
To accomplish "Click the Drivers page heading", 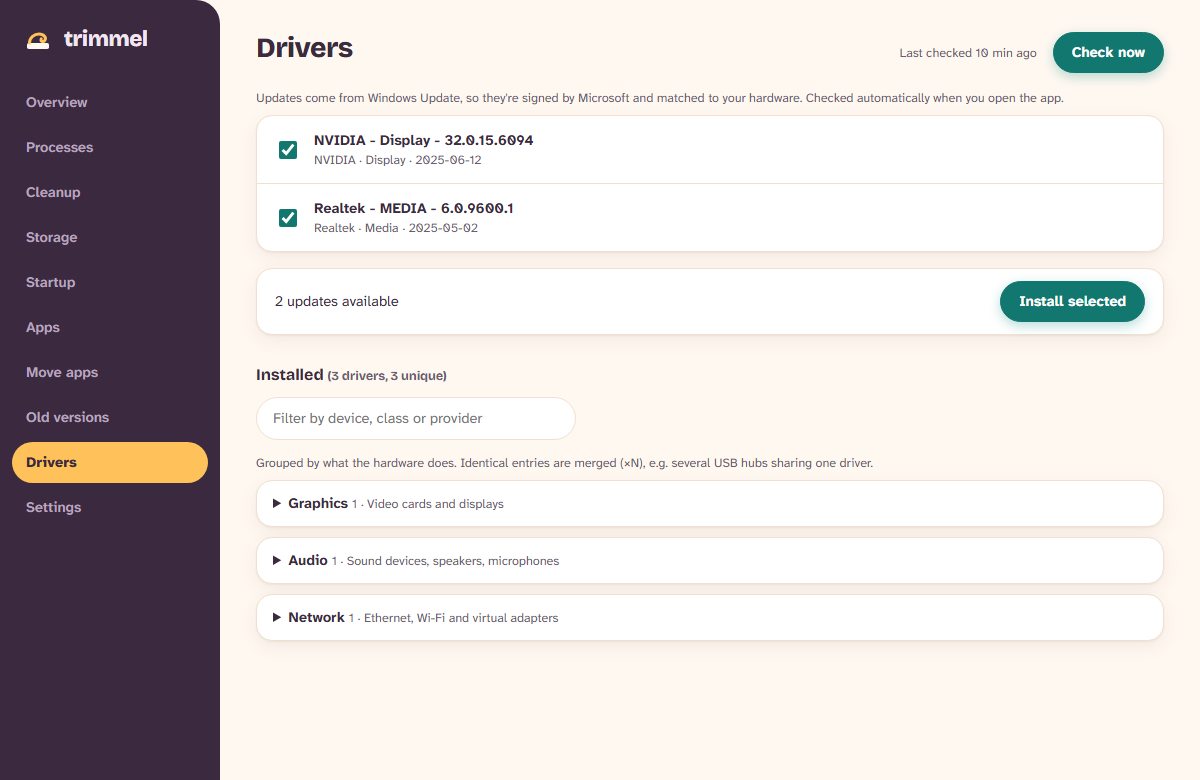I will 304,48.
